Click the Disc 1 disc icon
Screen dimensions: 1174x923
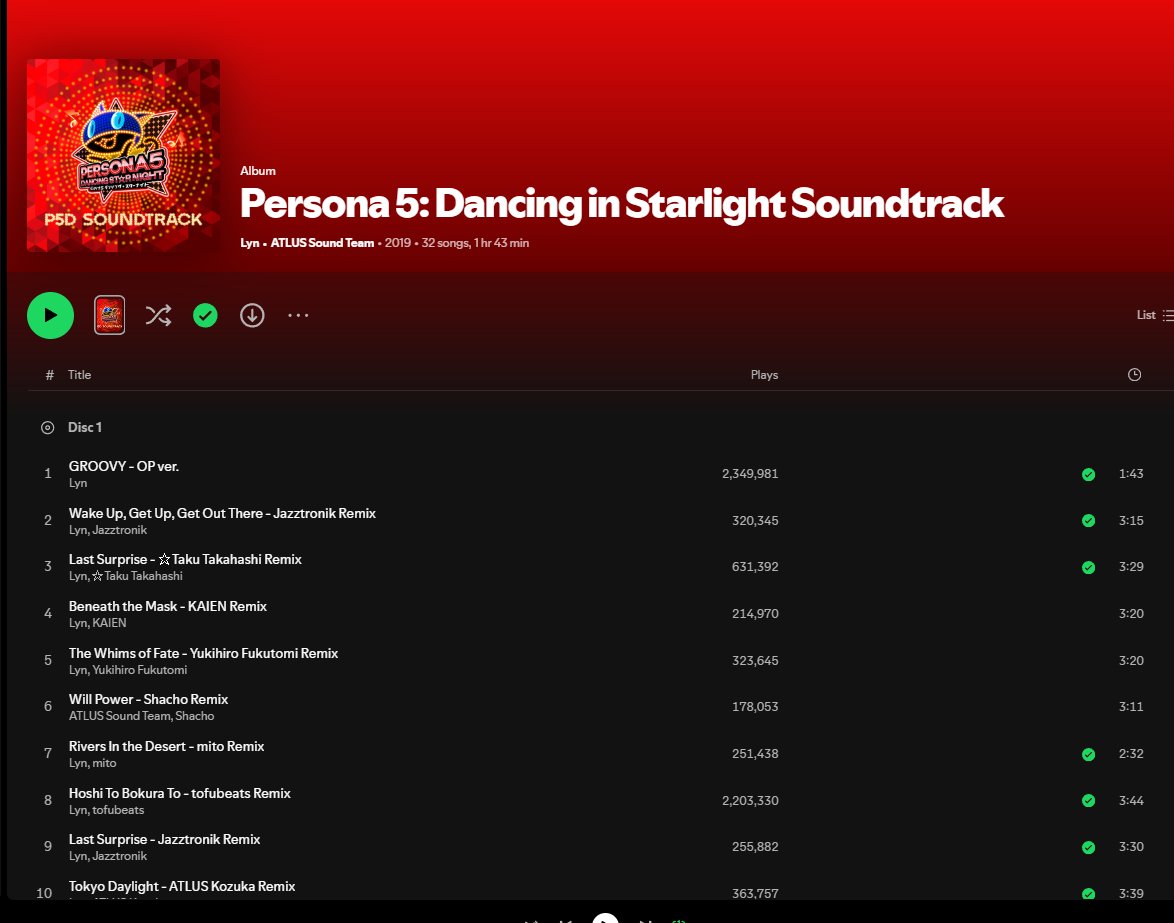(47, 427)
